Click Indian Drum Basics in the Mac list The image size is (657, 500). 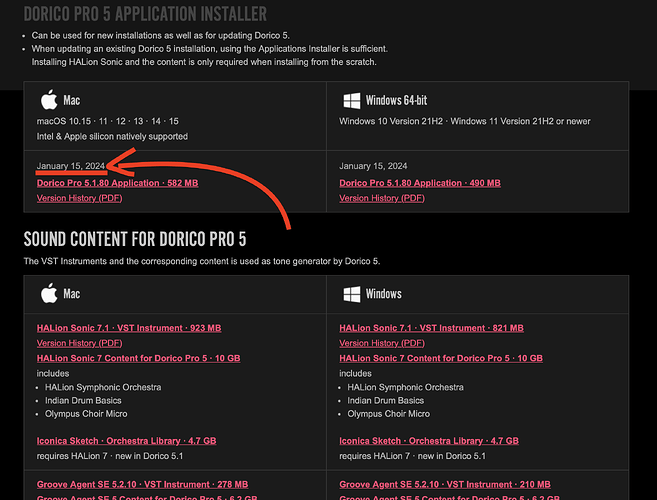point(83,401)
